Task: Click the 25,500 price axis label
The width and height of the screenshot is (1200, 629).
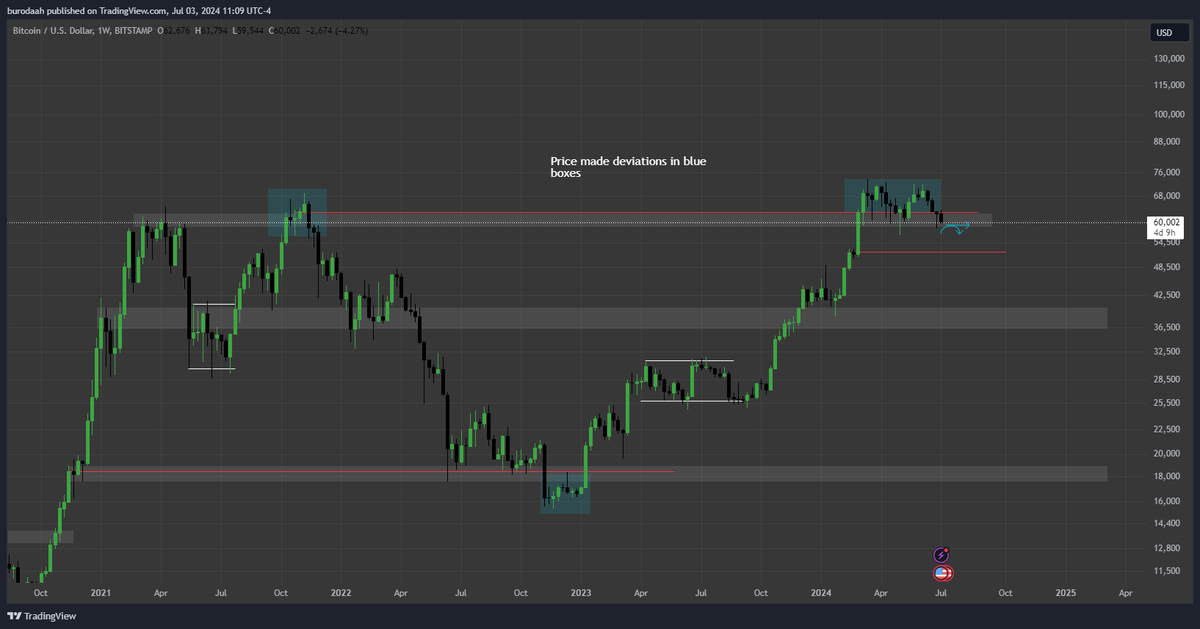Action: [x=1166, y=403]
